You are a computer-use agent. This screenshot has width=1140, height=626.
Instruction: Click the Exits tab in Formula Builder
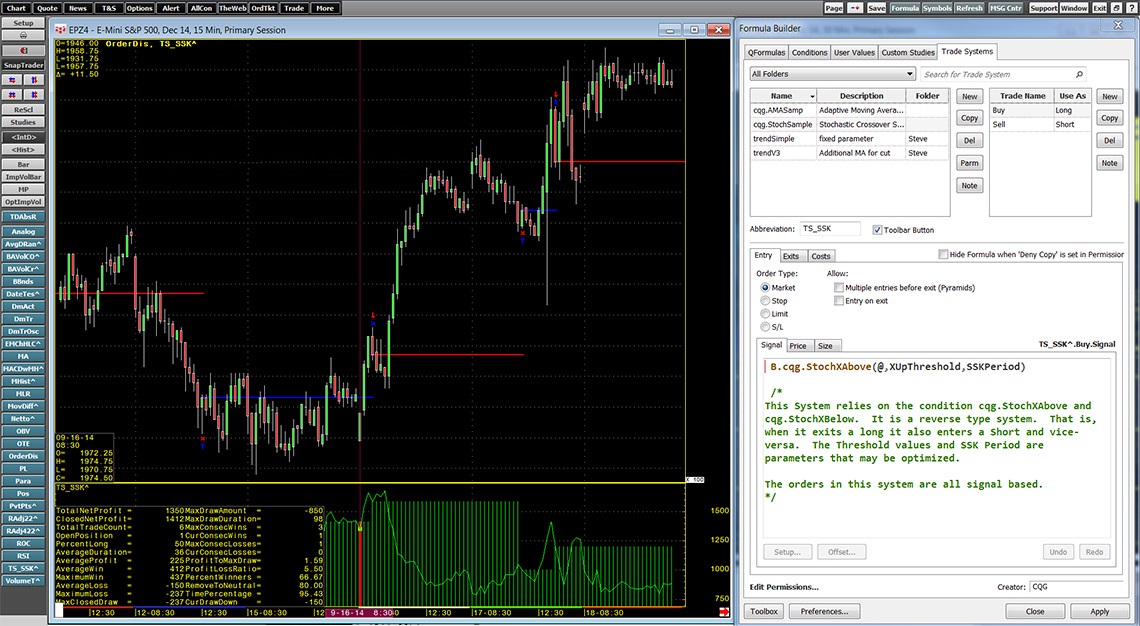(x=792, y=255)
